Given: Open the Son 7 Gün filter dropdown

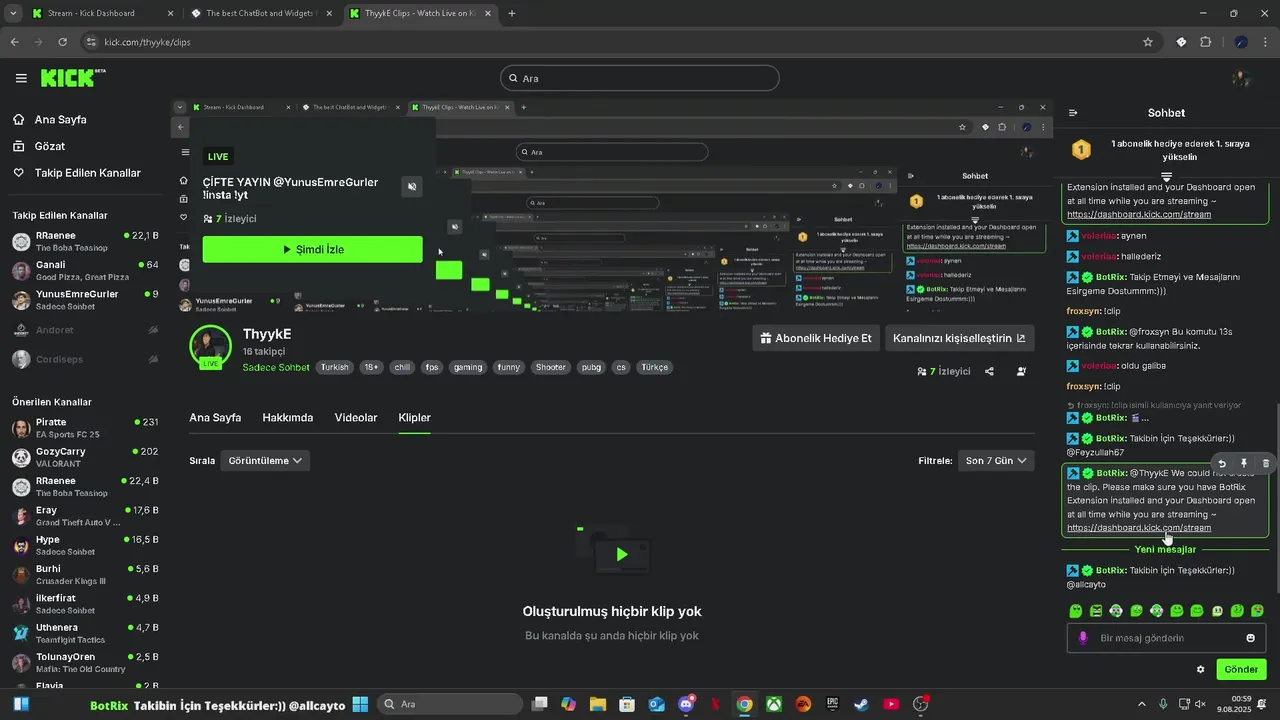Looking at the screenshot, I should pos(996,461).
